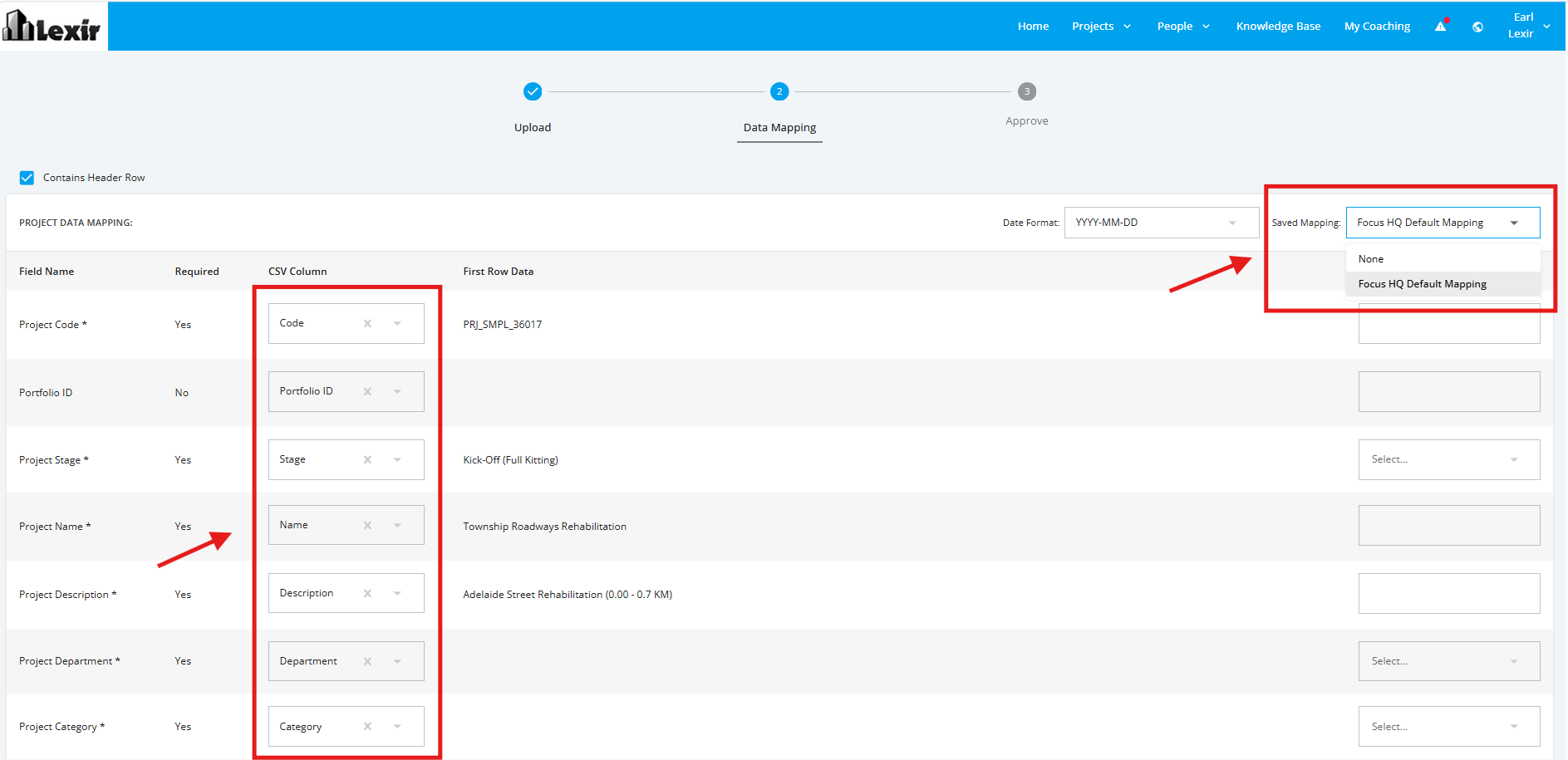This screenshot has width=1568, height=760.
Task: Open Project Department Select dropdown
Action: pyautogui.click(x=1449, y=661)
